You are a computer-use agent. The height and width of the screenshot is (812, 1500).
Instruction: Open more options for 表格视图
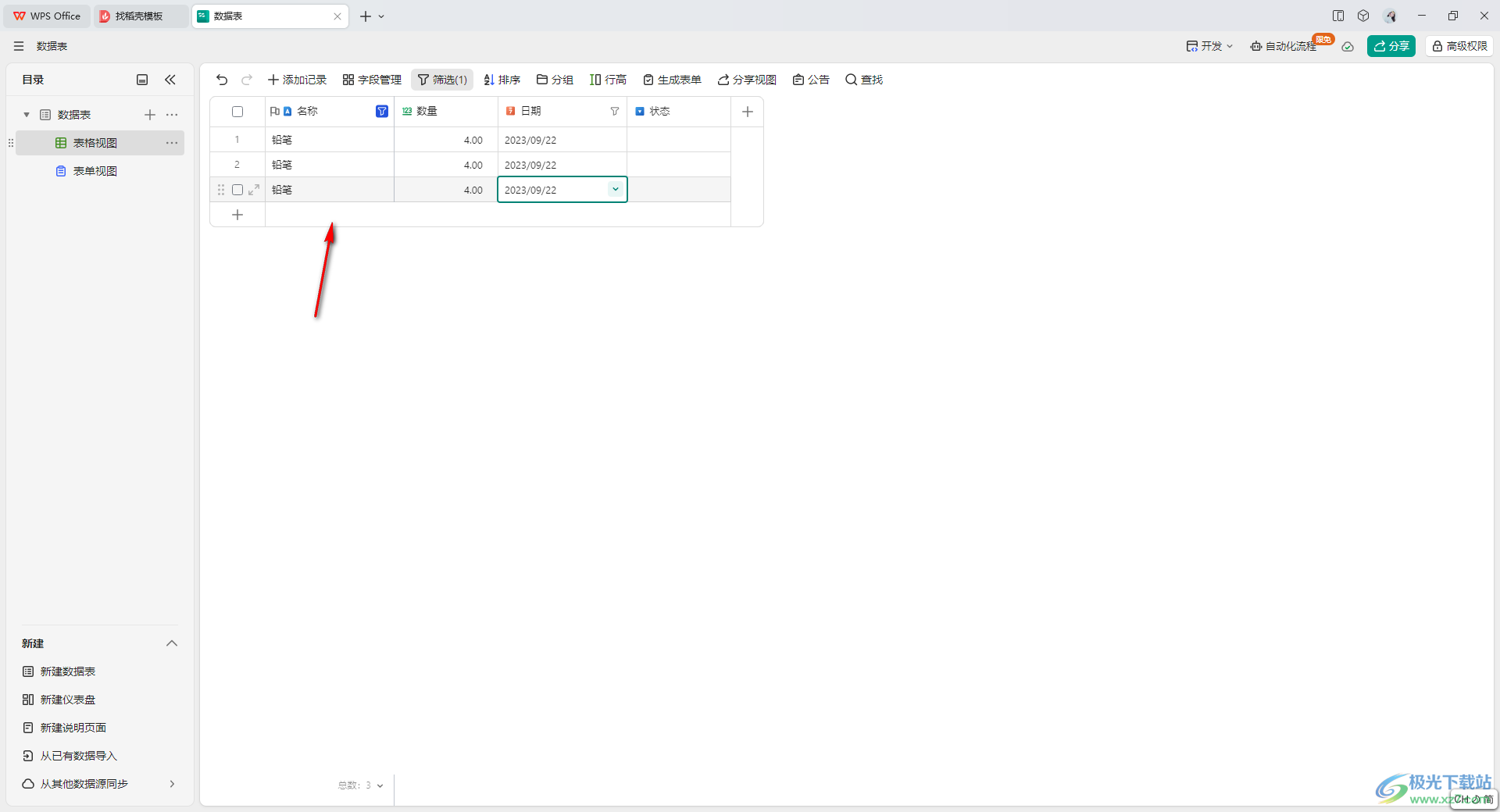172,143
